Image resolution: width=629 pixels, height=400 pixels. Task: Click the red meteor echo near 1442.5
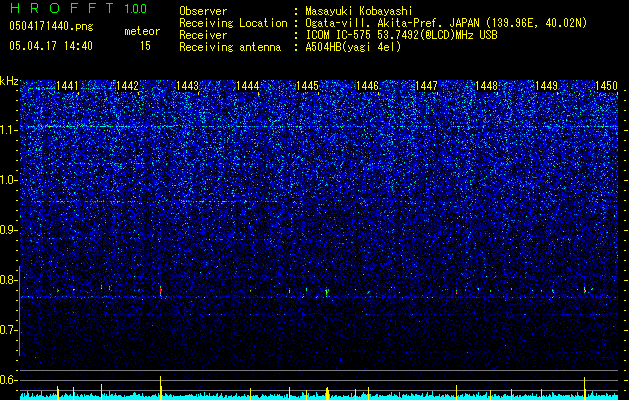[161, 290]
